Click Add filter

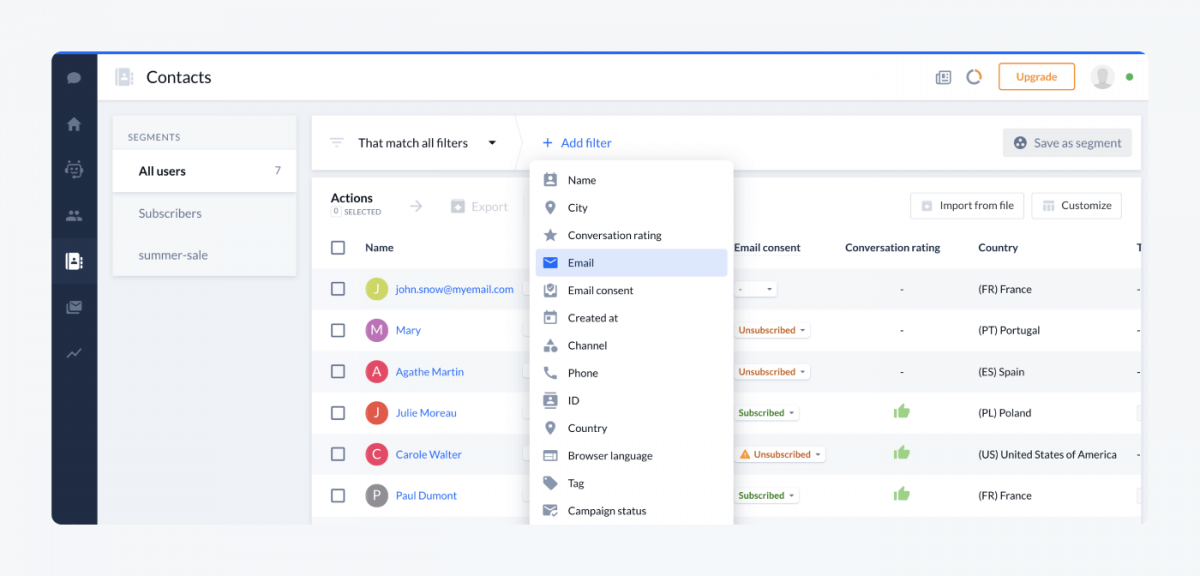(577, 143)
